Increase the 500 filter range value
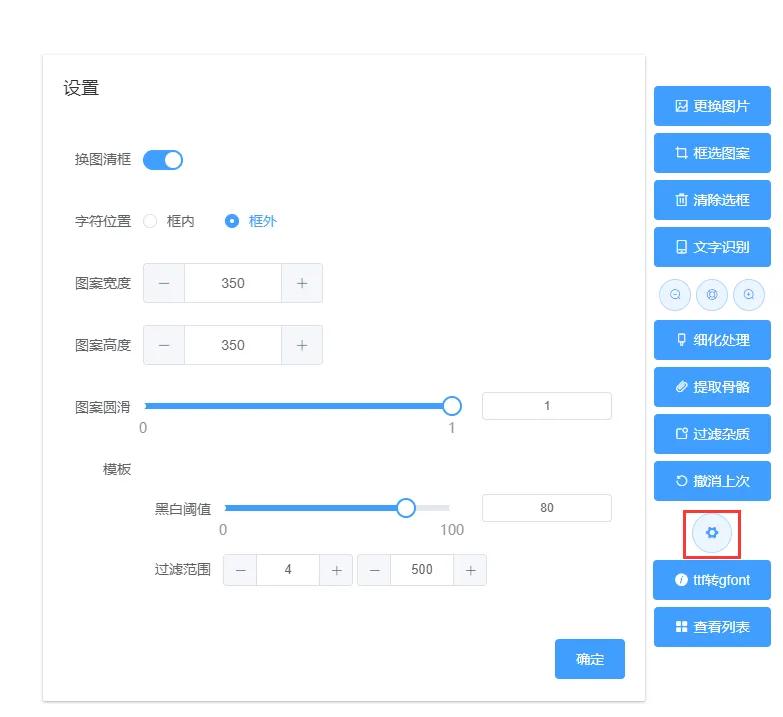783x717 pixels. (470, 570)
